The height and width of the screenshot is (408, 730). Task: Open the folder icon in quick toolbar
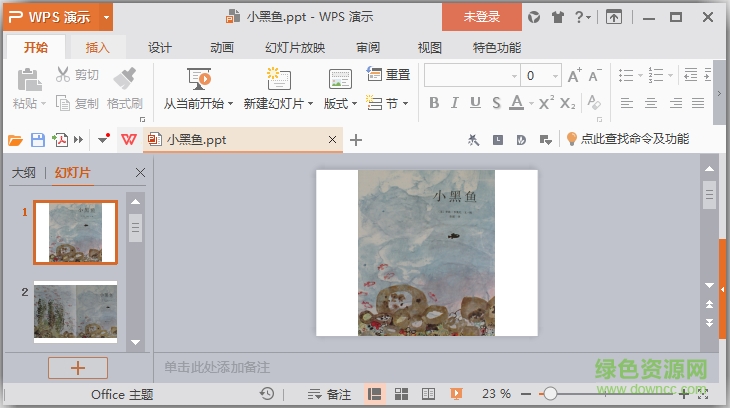point(15,140)
